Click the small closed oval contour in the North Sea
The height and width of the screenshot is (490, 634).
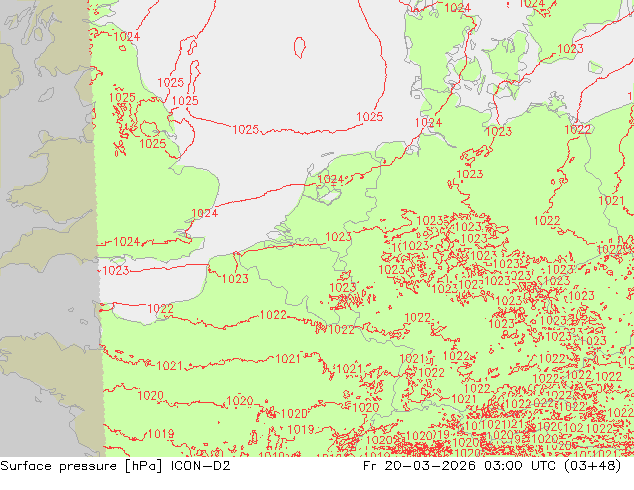coord(300,47)
